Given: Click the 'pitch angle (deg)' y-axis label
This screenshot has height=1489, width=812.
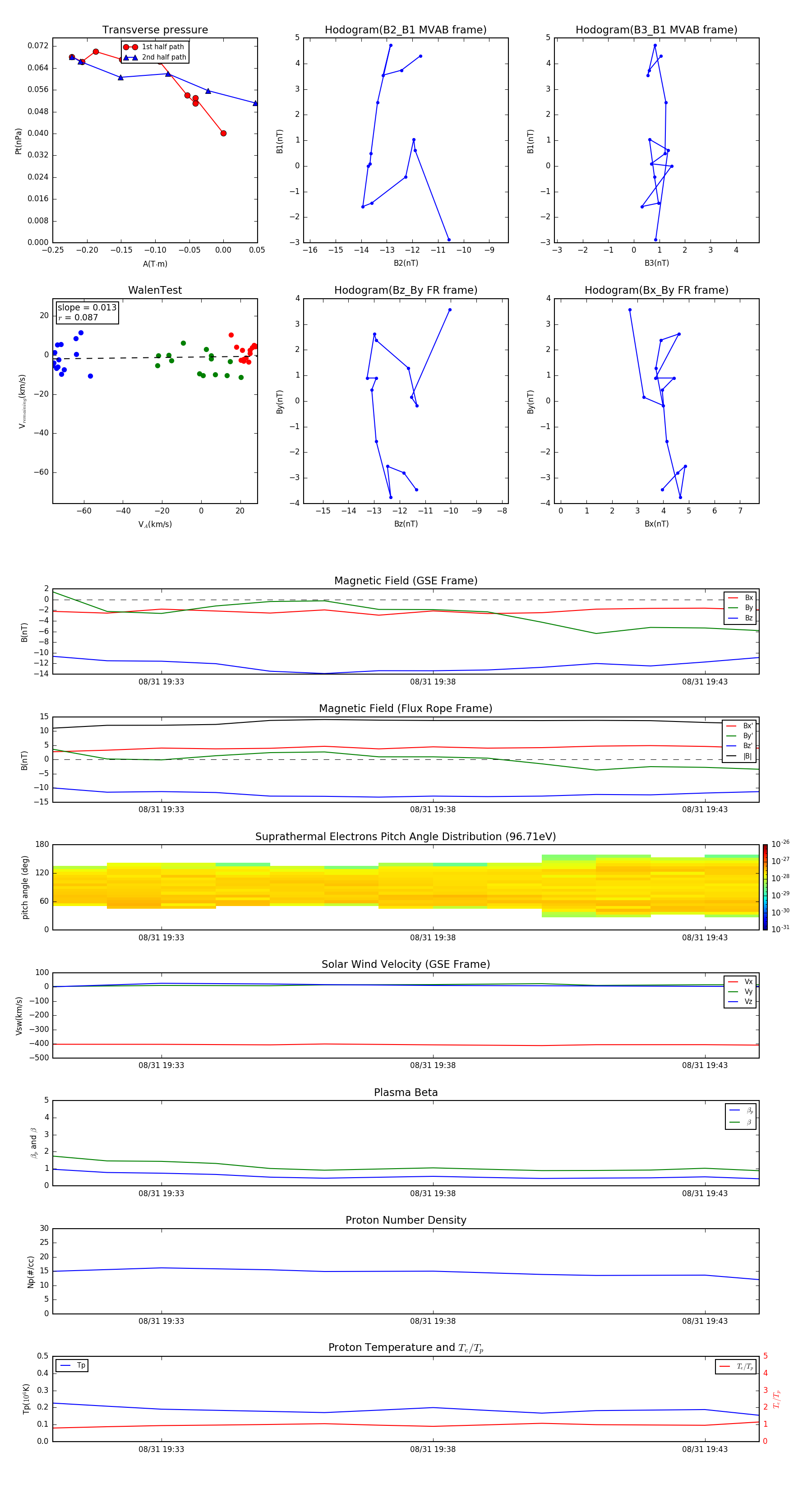Looking at the screenshot, I should 25,887.
